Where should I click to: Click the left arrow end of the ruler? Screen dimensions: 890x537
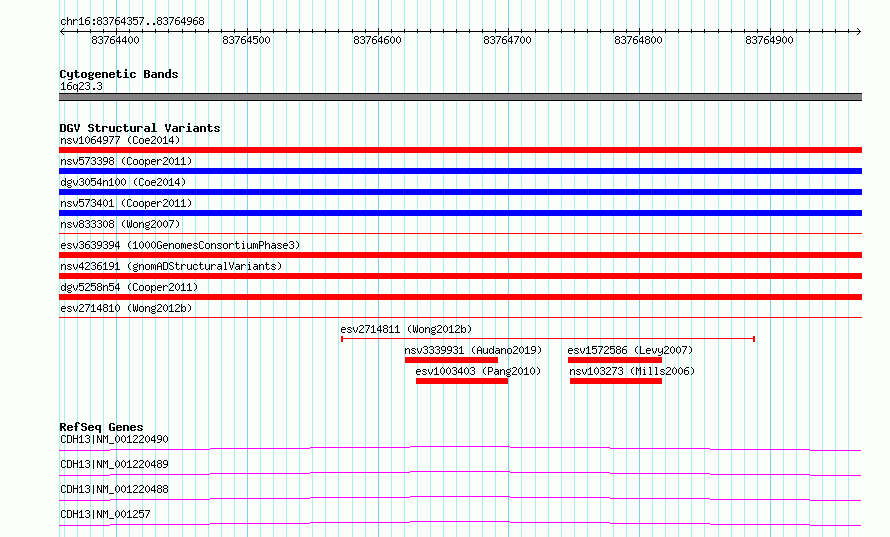(x=62, y=31)
